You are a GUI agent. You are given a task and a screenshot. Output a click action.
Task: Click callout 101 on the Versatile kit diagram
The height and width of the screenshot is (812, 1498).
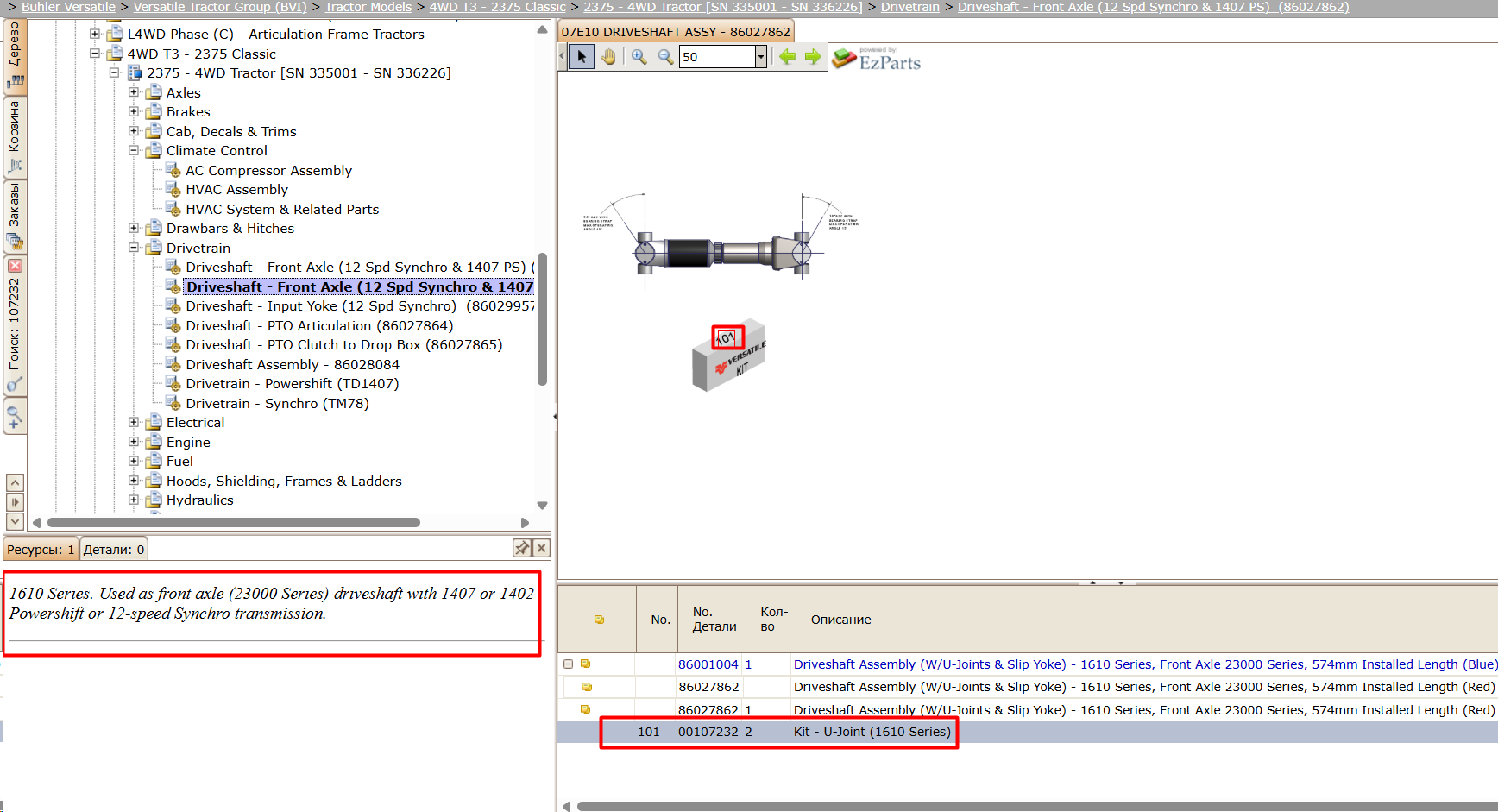coord(727,337)
